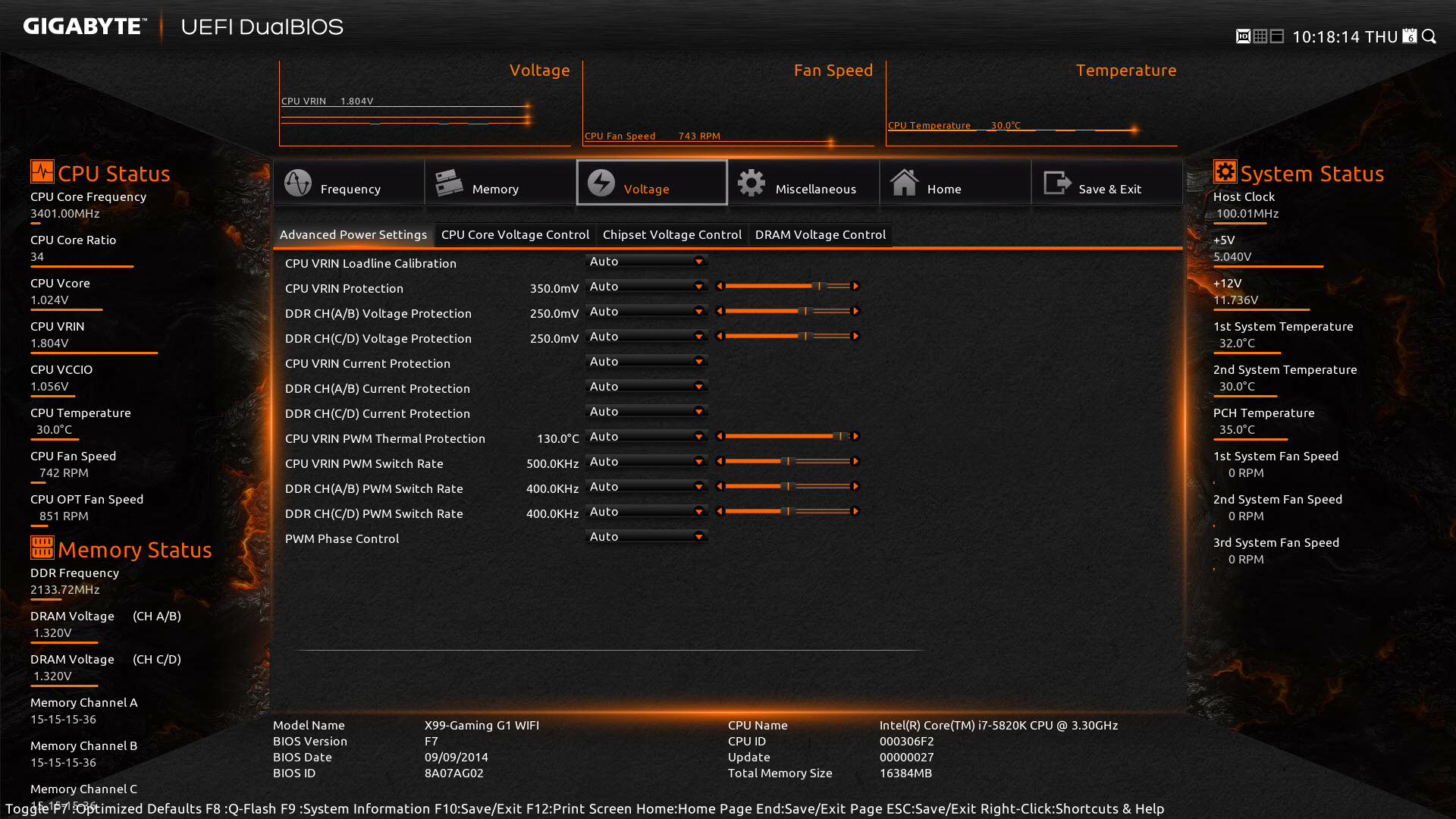Switch to HD display mode icon
The width and height of the screenshot is (1456, 819).
pyautogui.click(x=1243, y=36)
